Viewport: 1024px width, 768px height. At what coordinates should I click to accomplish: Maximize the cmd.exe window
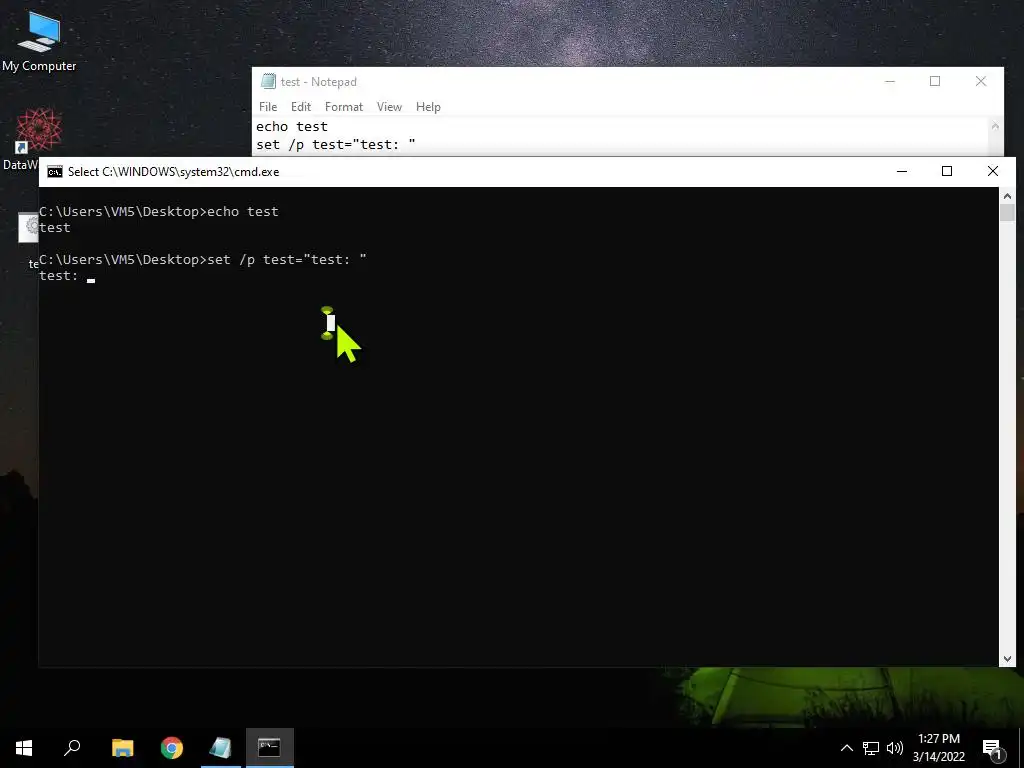(947, 171)
